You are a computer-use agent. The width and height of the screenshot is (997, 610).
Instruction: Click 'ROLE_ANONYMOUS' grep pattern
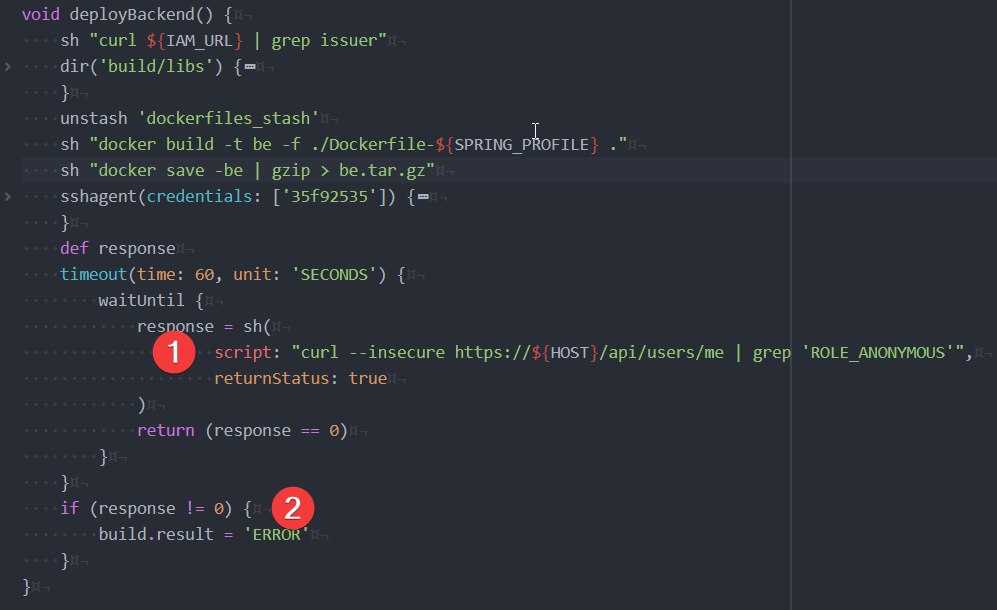coord(878,352)
